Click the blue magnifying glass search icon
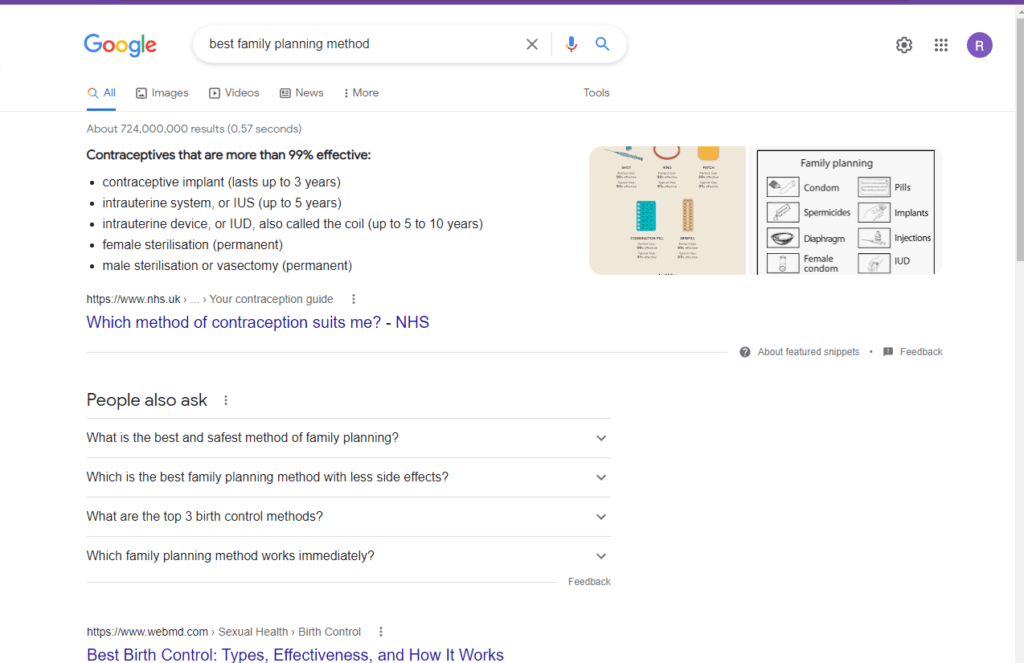 [x=602, y=44]
